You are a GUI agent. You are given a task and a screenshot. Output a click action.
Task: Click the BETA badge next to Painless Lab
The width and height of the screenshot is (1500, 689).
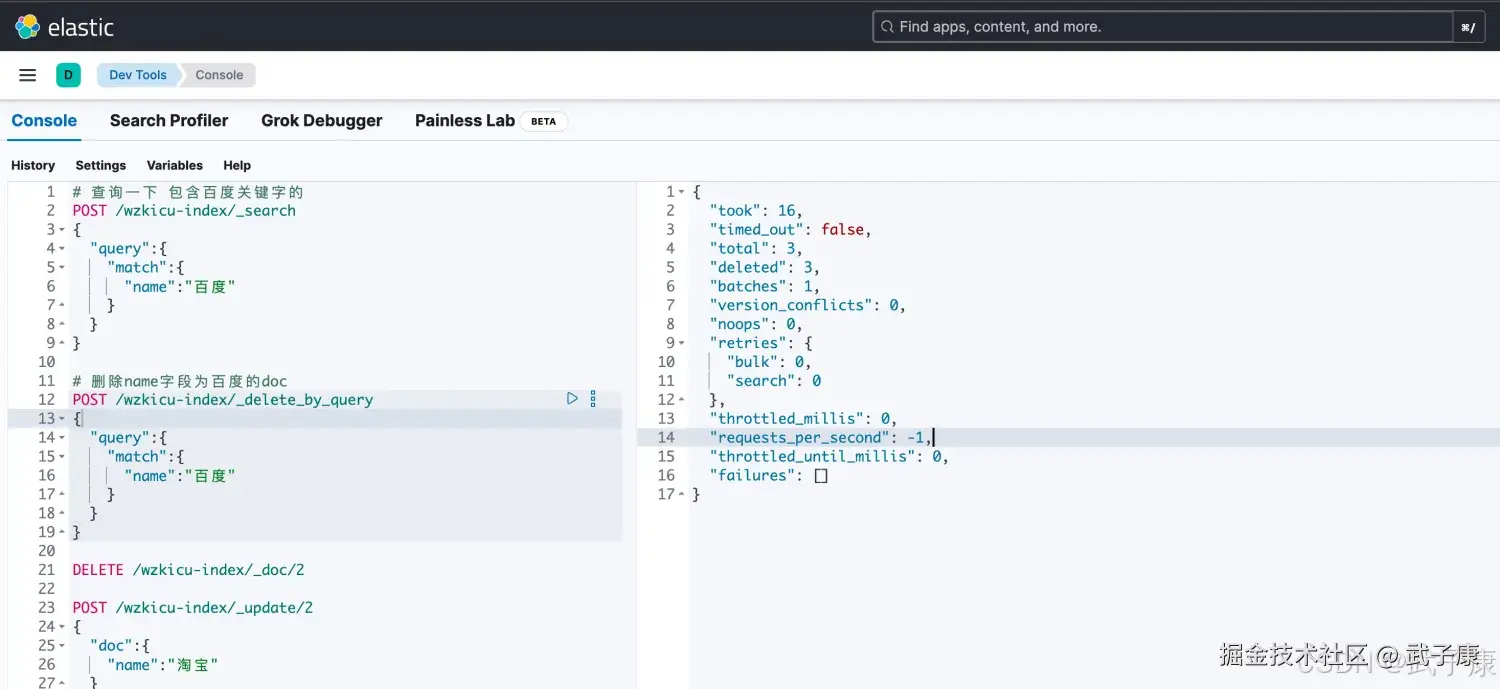click(x=543, y=120)
